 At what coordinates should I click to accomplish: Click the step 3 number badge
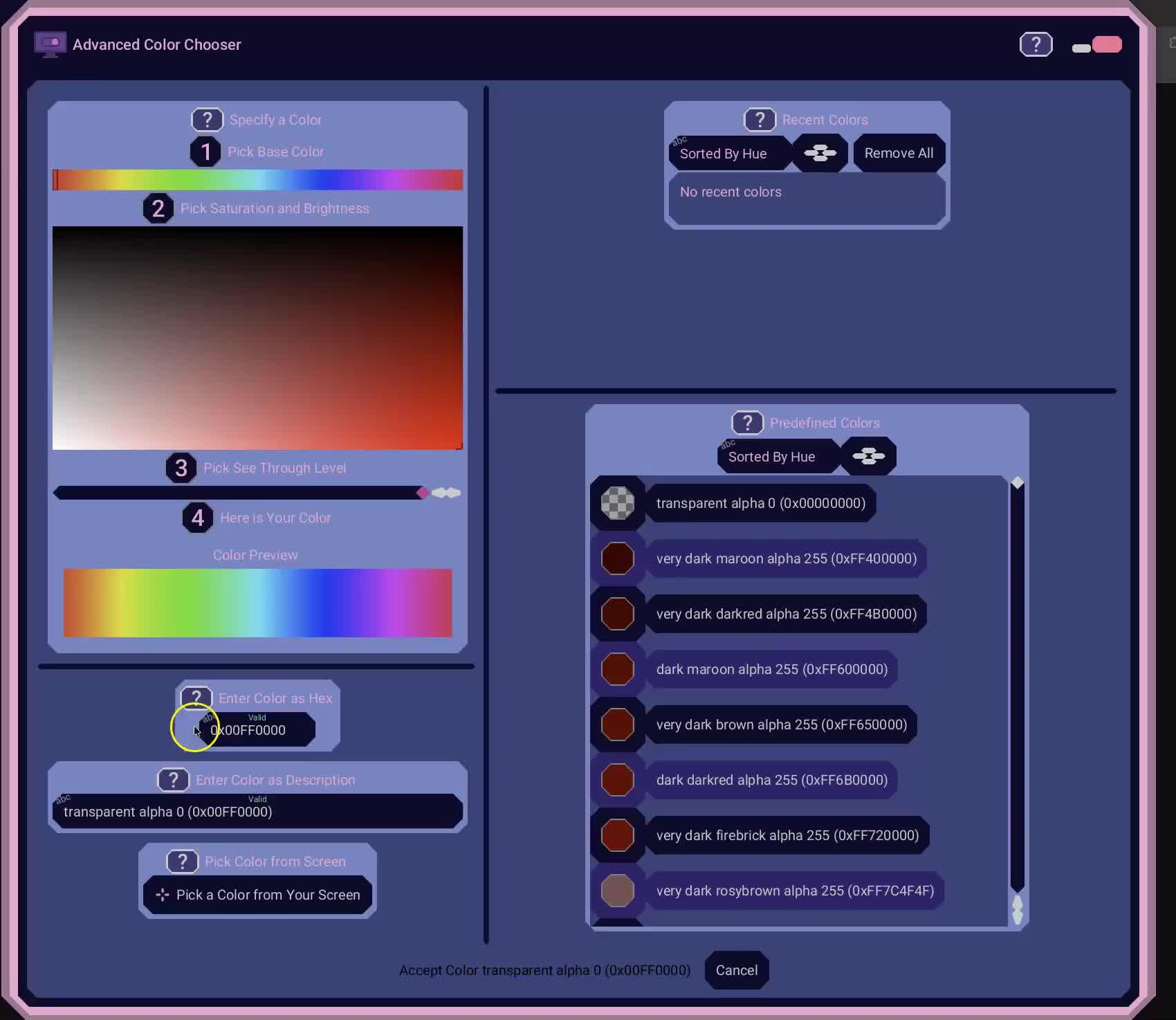(181, 468)
